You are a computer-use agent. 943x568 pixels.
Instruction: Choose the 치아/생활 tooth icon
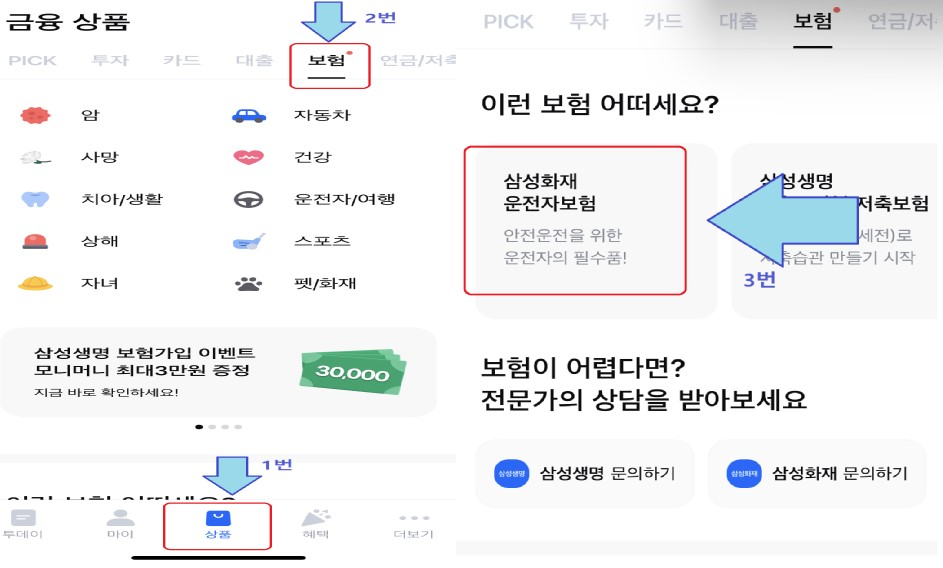[x=35, y=199]
